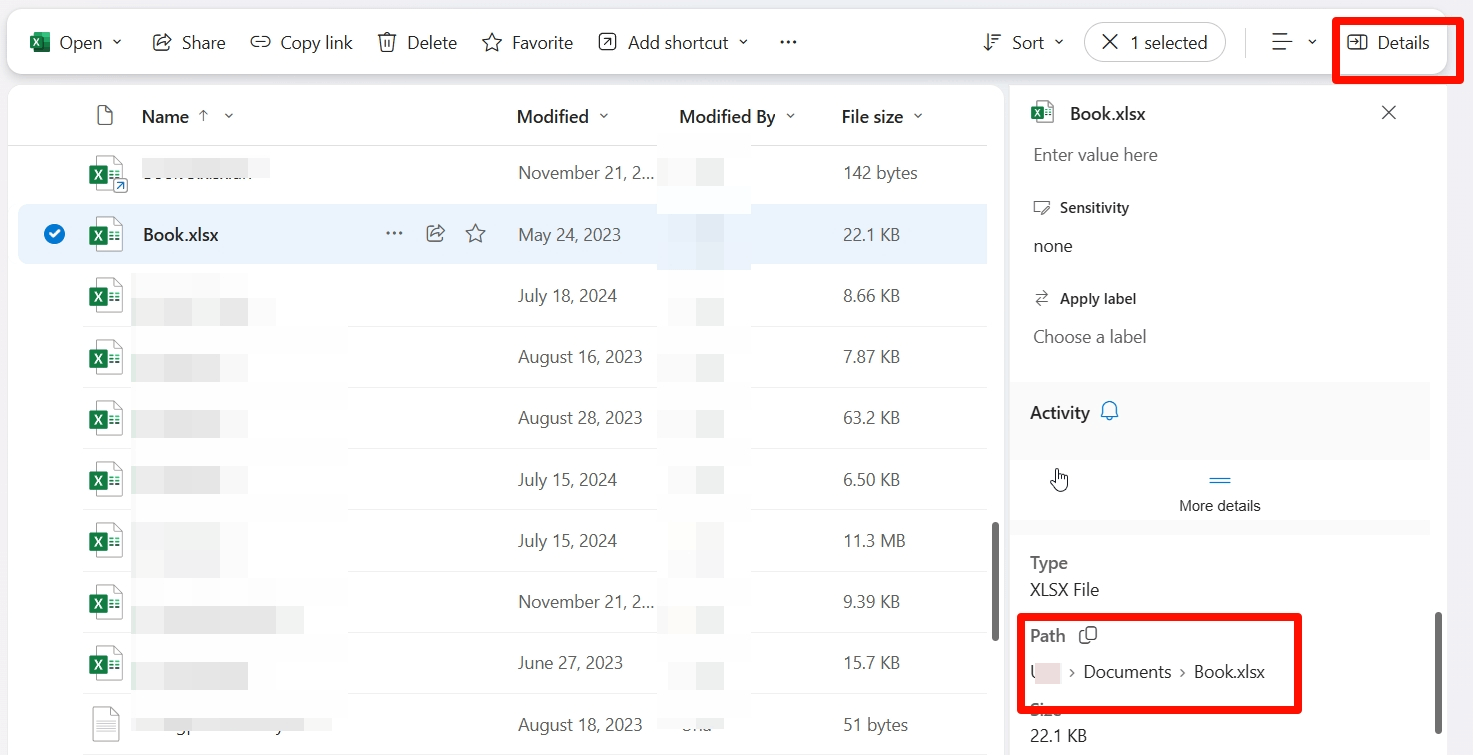
Task: Click the Excel icon in the 8.66 KB row
Action: (x=106, y=296)
